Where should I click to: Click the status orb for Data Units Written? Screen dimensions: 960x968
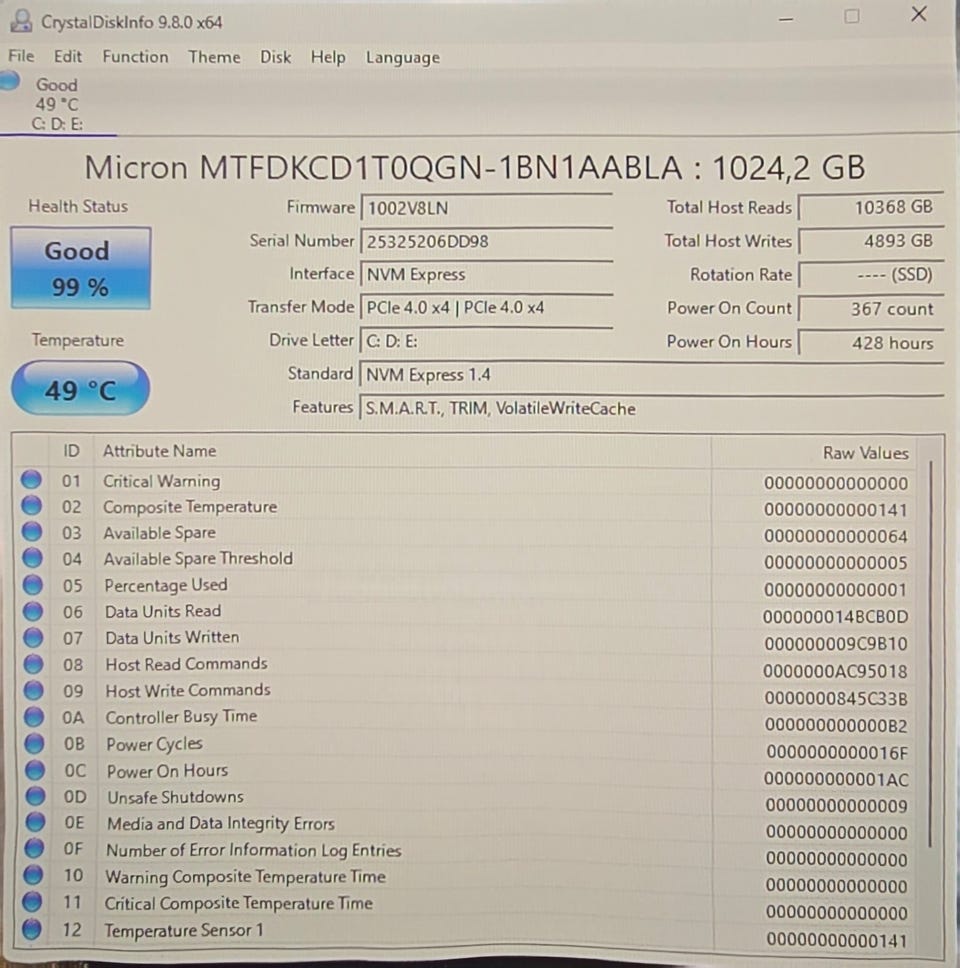point(33,637)
